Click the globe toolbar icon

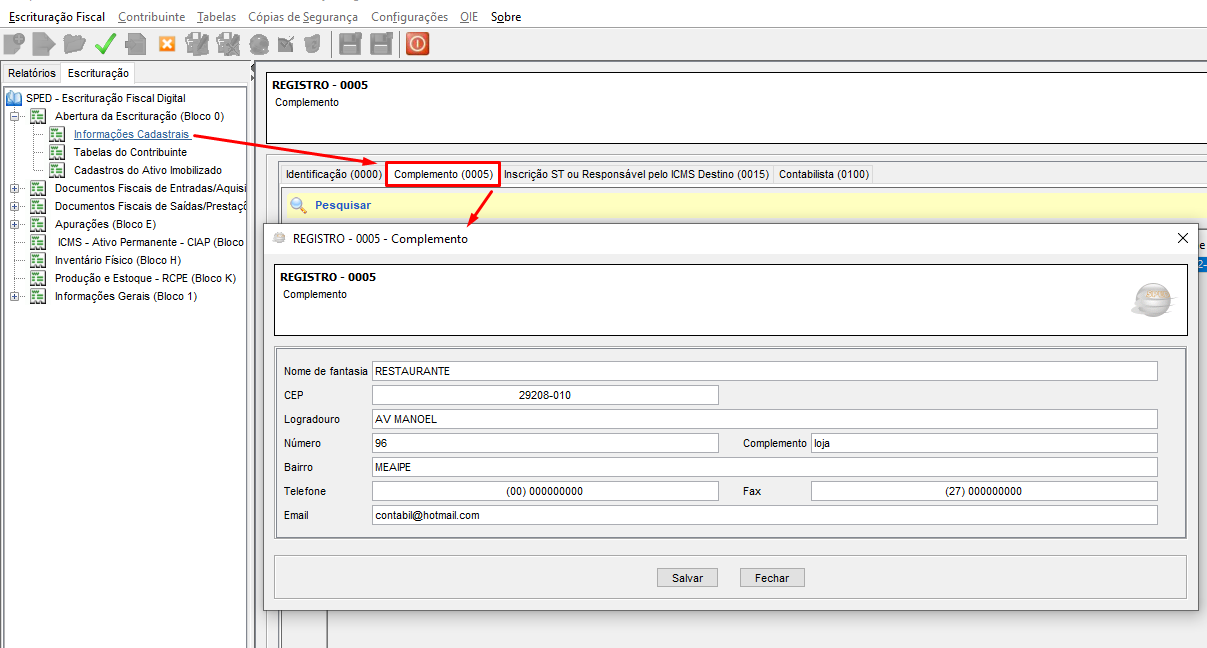click(259, 44)
